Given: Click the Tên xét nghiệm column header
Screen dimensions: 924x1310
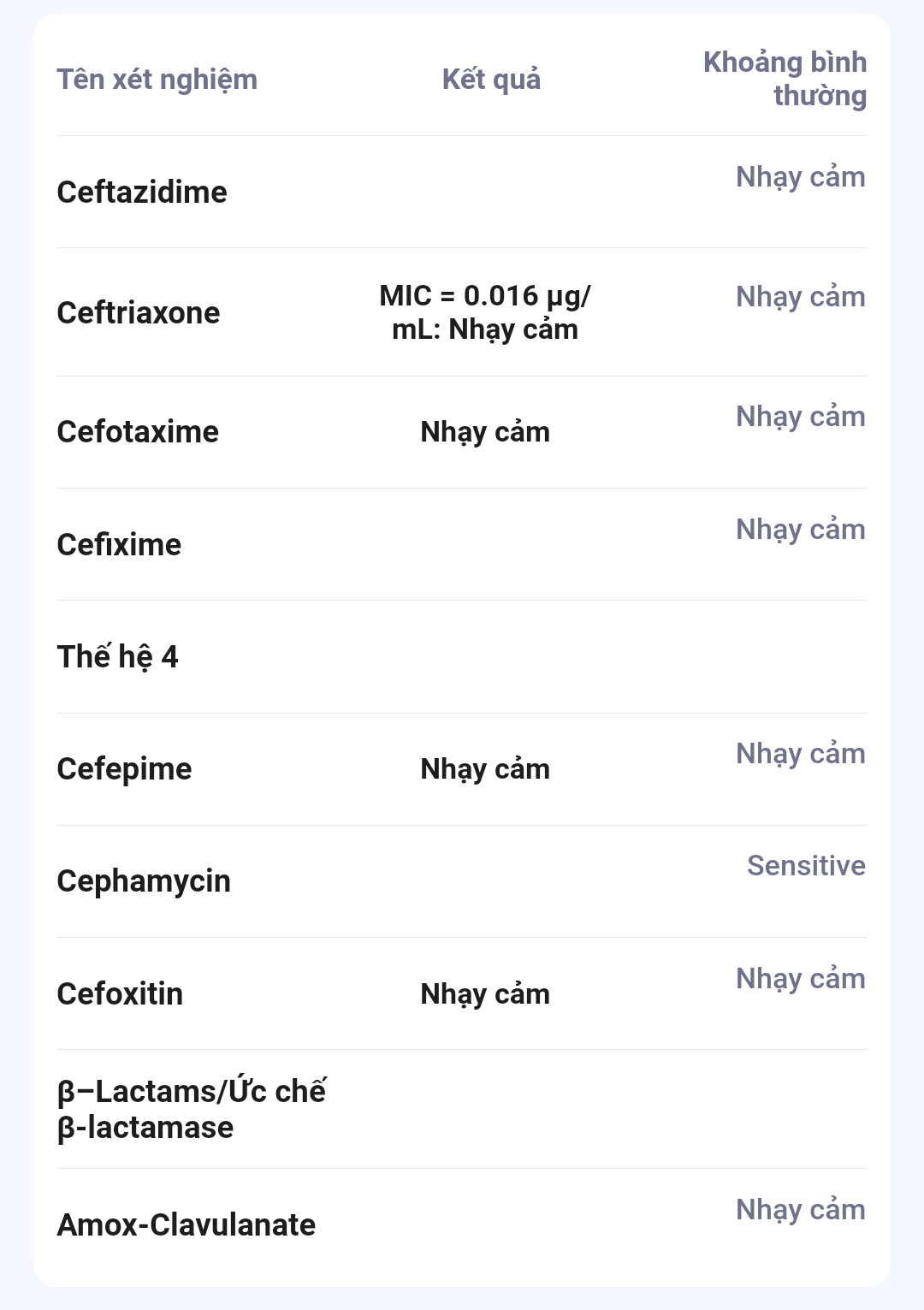Looking at the screenshot, I should (157, 80).
